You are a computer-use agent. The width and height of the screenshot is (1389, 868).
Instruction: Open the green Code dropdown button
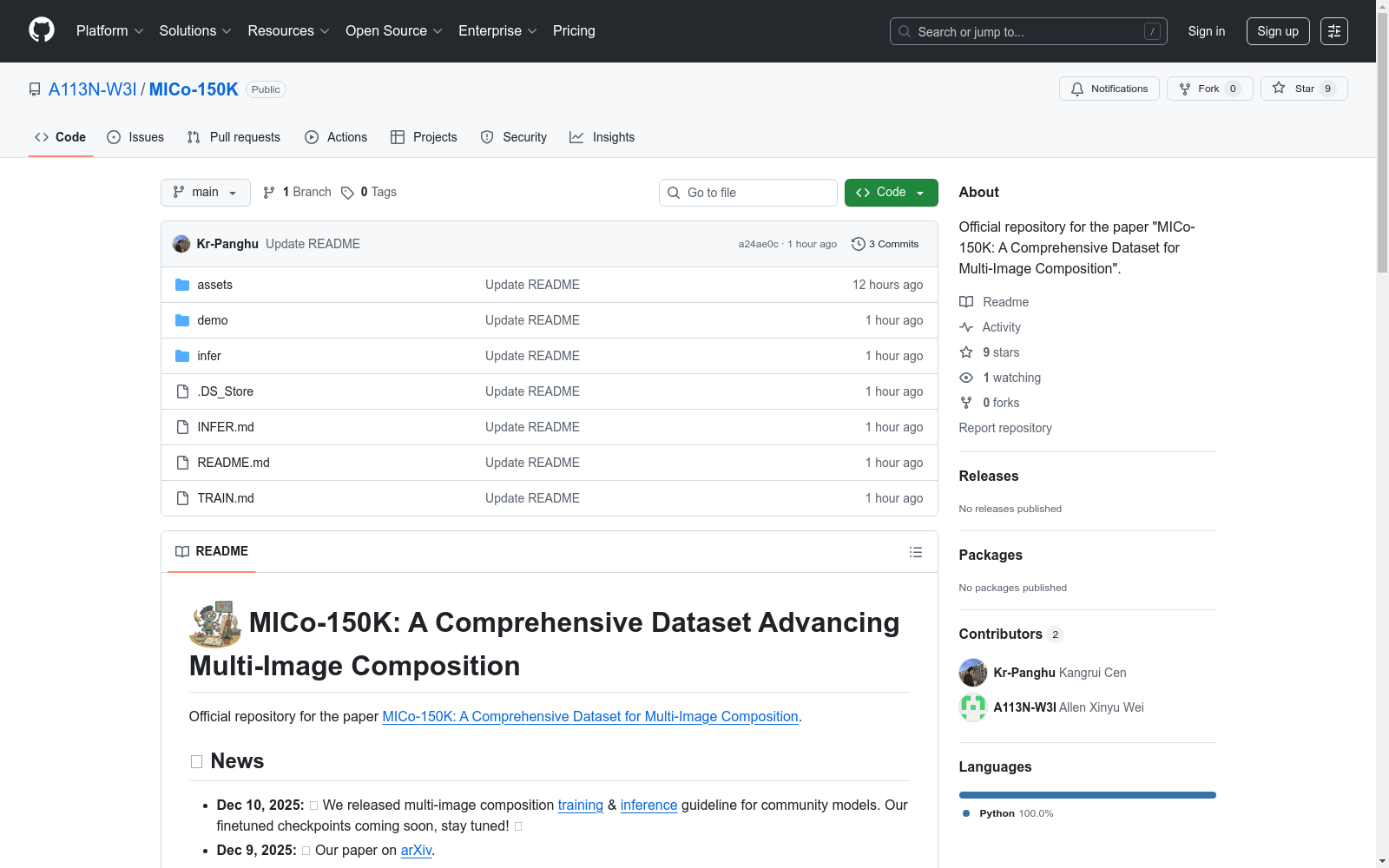[892, 193]
